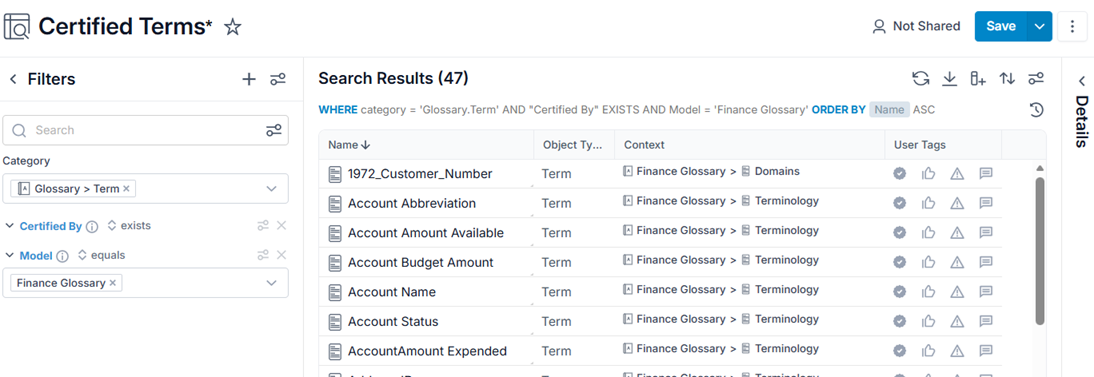
Task: Toggle warning tag on Account Budget Amount
Action: (x=957, y=263)
